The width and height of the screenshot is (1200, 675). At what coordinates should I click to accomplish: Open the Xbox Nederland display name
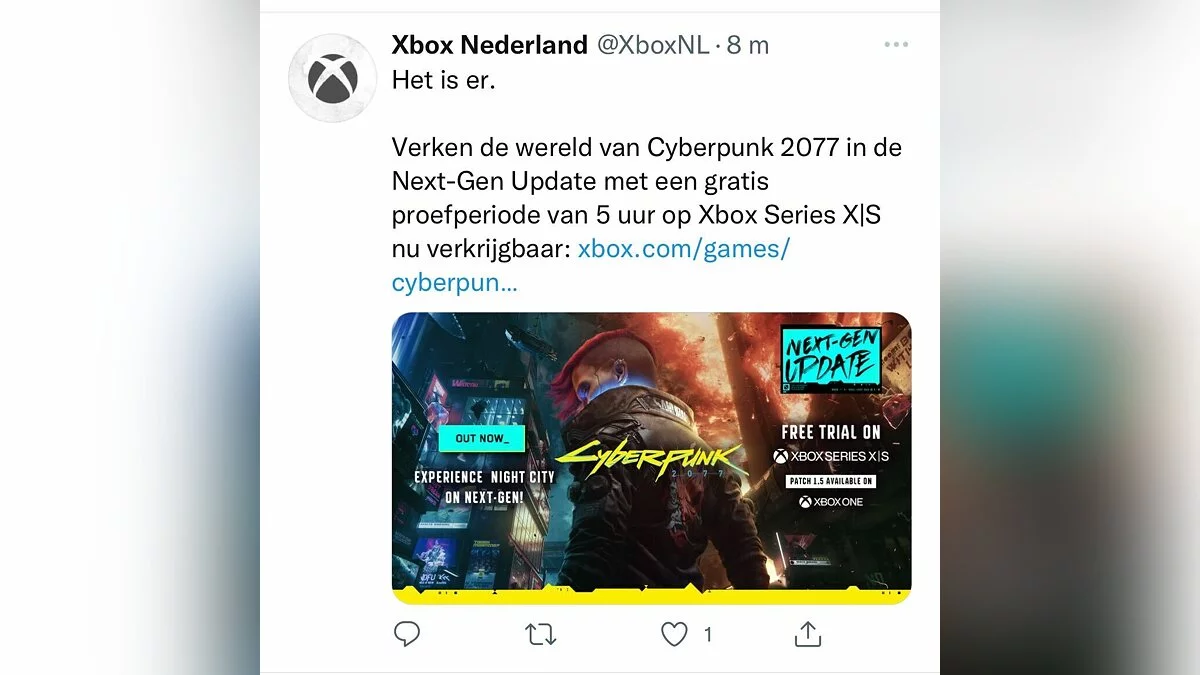click(489, 45)
